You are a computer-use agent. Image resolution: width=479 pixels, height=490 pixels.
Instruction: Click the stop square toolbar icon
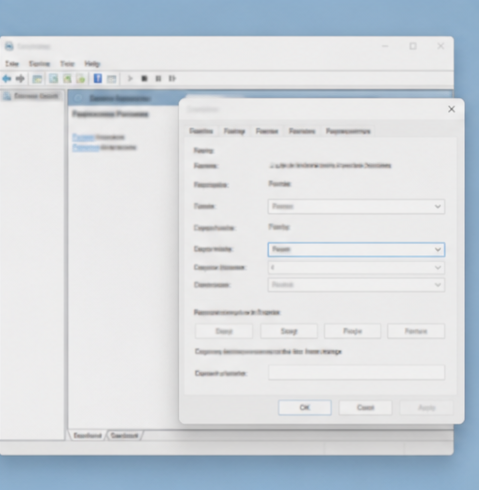(144, 79)
